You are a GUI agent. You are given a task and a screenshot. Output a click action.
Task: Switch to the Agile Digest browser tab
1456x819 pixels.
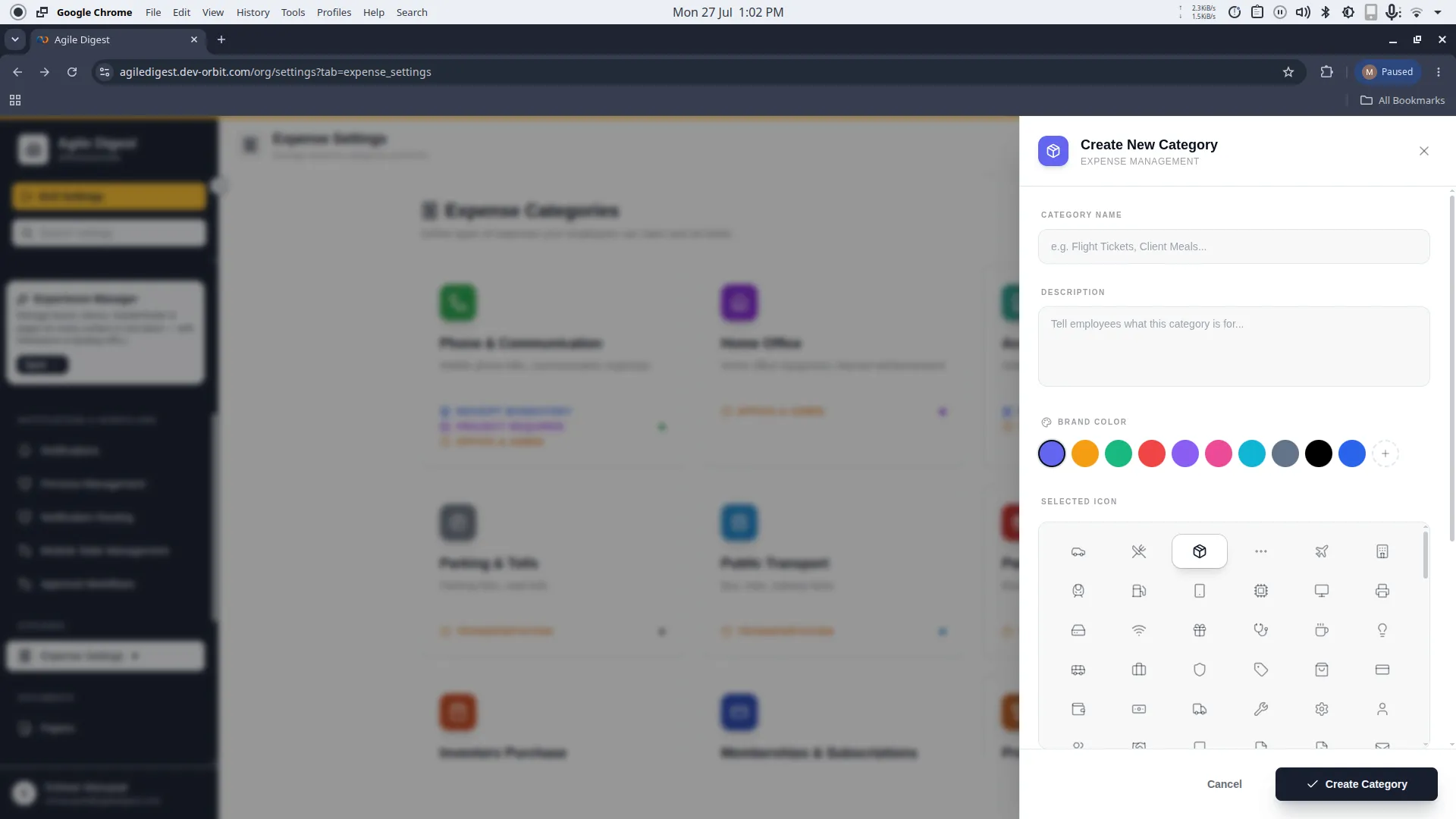[x=118, y=39]
